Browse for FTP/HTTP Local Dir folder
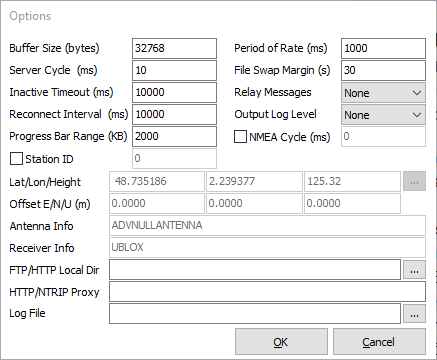The image size is (437, 360). [x=414, y=270]
